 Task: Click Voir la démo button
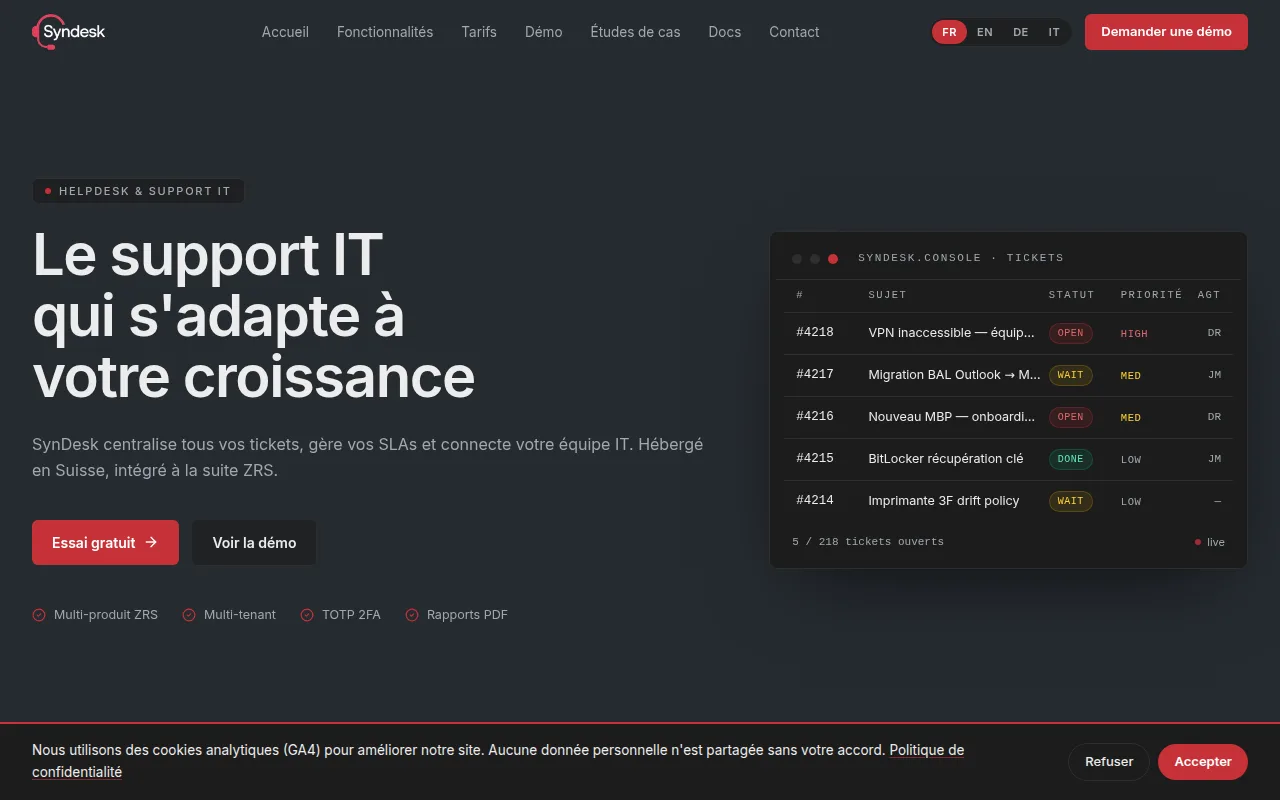coord(254,542)
